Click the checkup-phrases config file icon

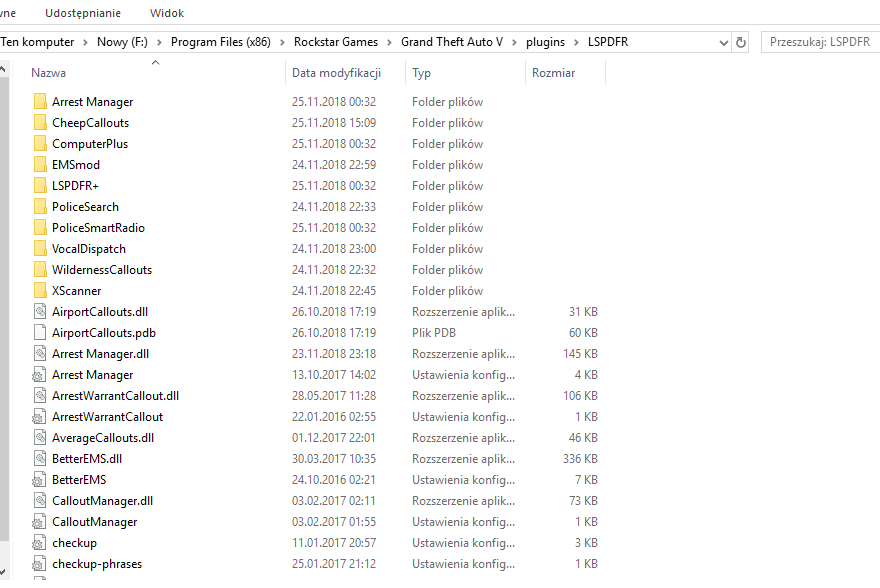pyautogui.click(x=39, y=564)
